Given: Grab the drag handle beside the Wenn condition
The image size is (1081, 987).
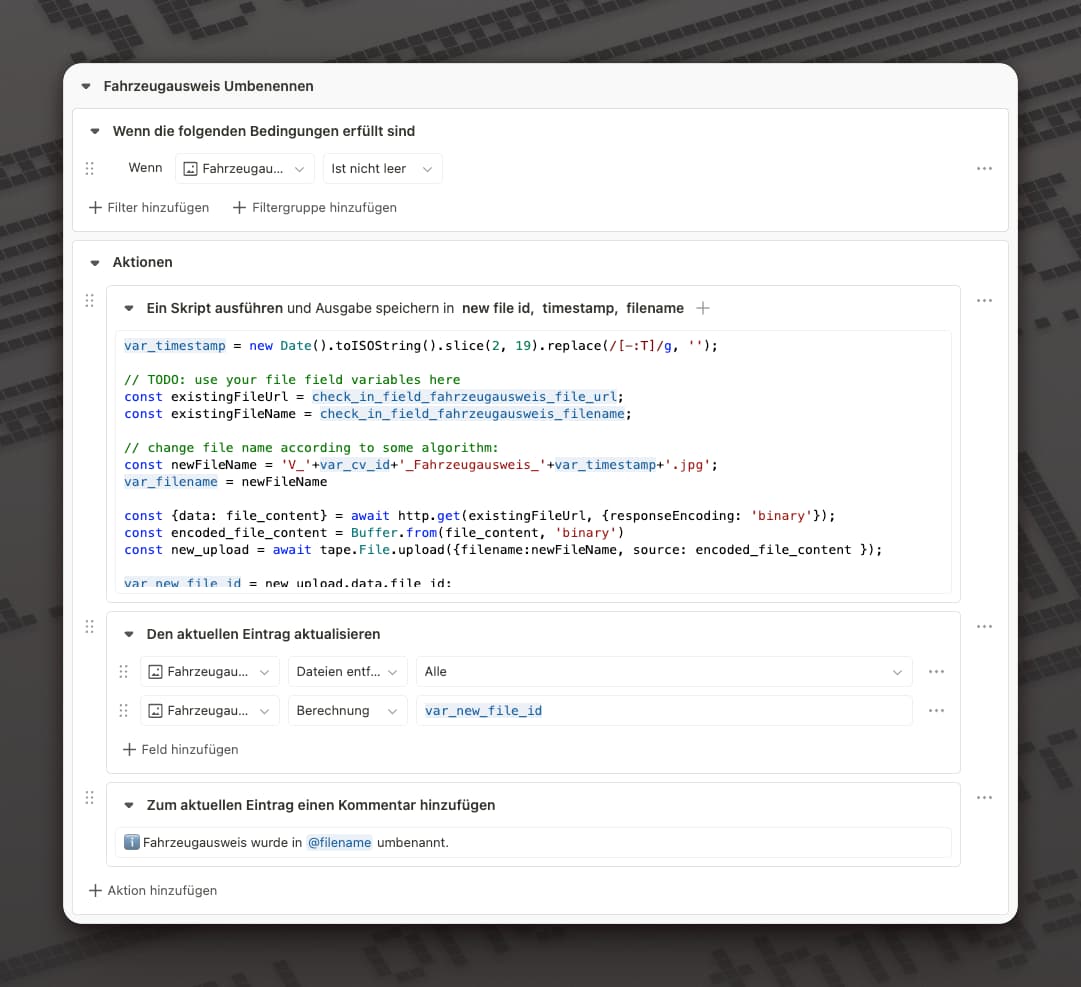Looking at the screenshot, I should 90,169.
